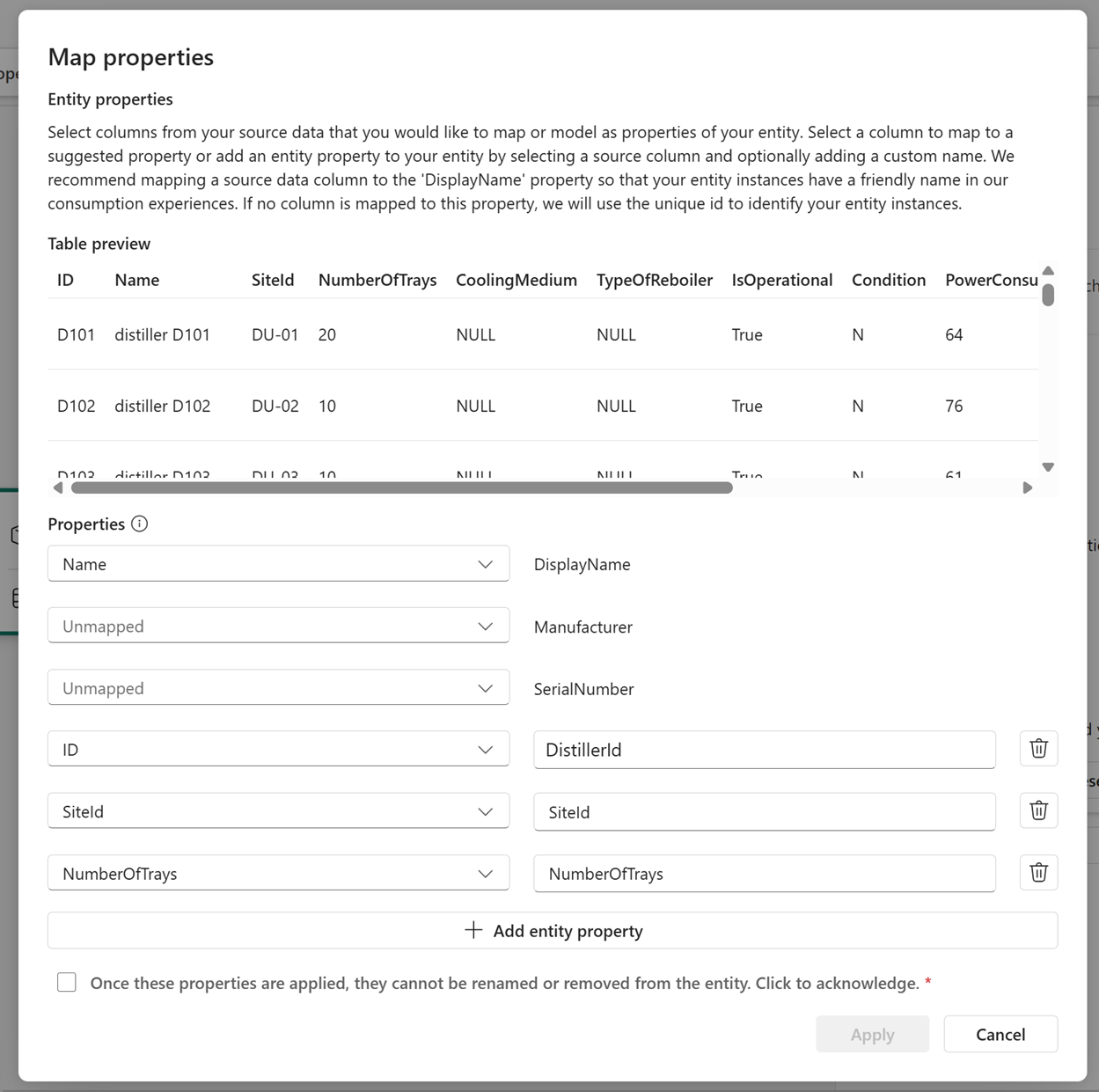Click the horizontal table preview scrollbar
This screenshot has width=1099, height=1092.
click(x=402, y=487)
